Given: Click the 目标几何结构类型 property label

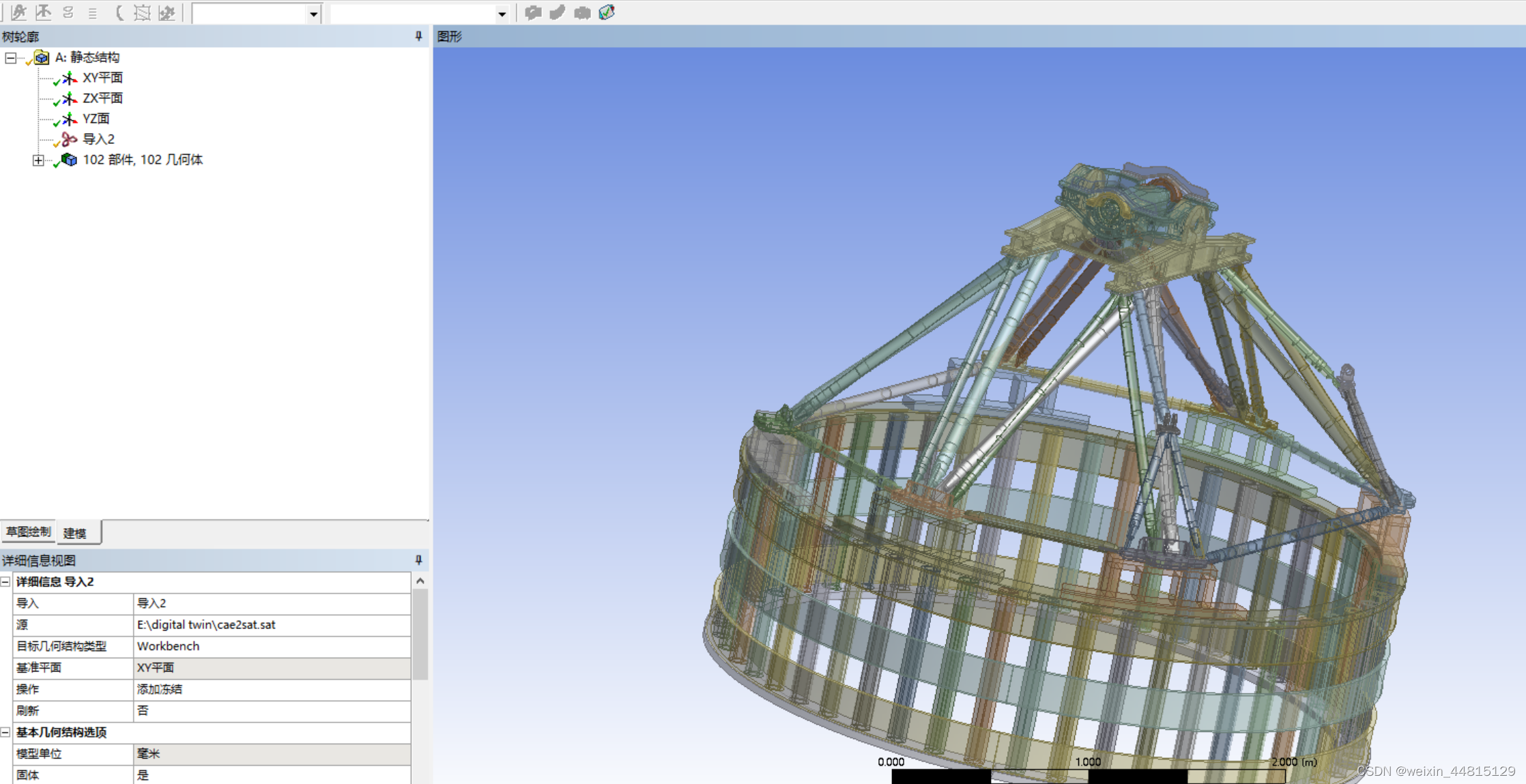Looking at the screenshot, I should tap(61, 646).
